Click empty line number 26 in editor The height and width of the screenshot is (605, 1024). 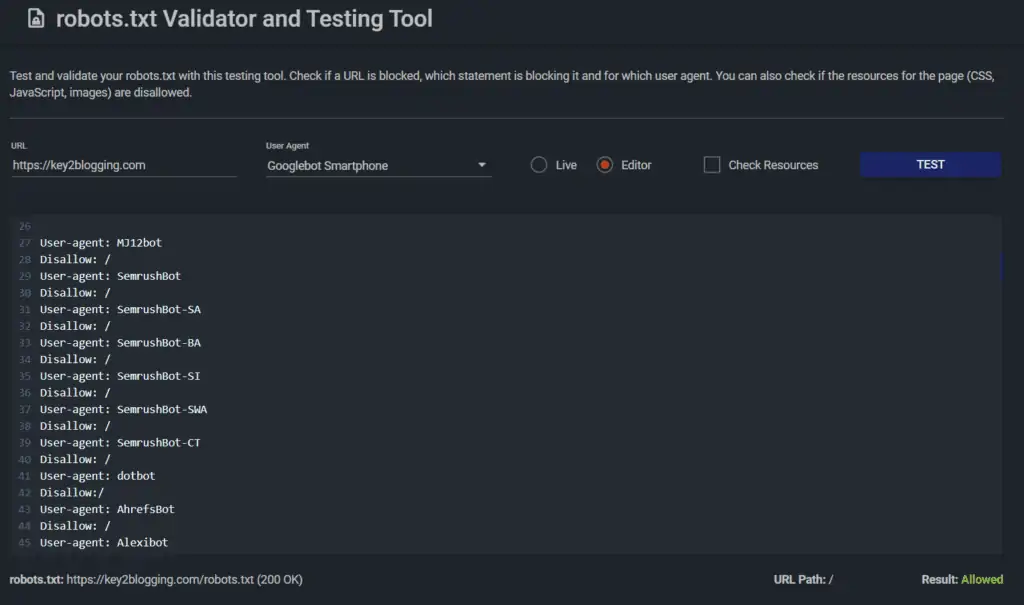[x=25, y=226]
